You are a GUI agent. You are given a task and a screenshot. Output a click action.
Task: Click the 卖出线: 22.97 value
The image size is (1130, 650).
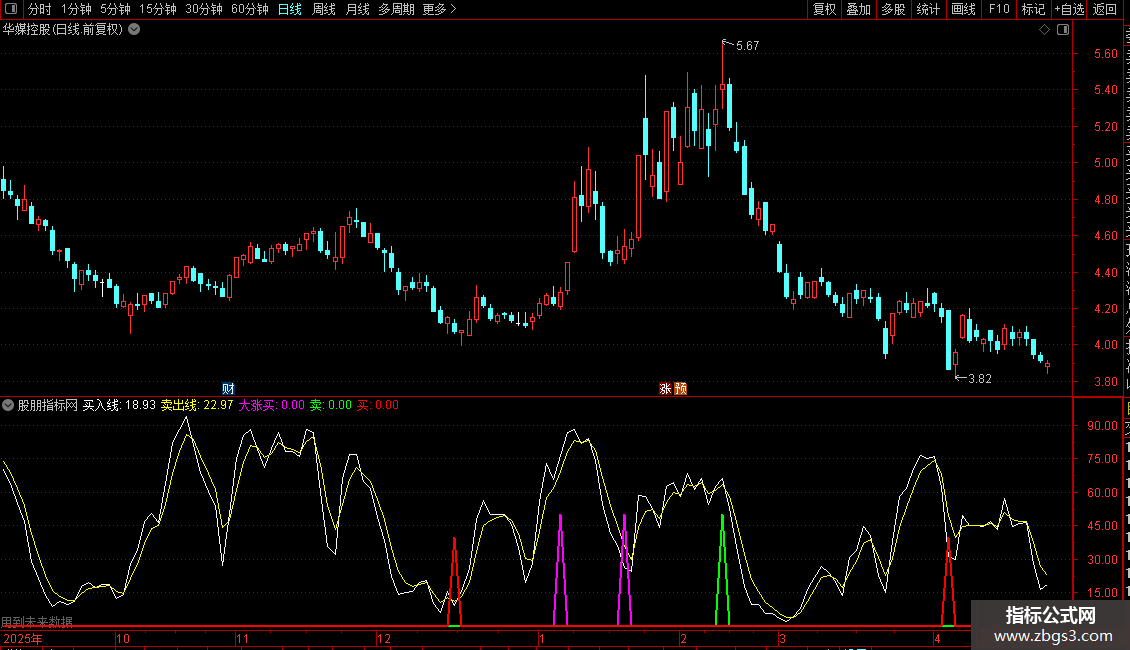click(x=197, y=405)
